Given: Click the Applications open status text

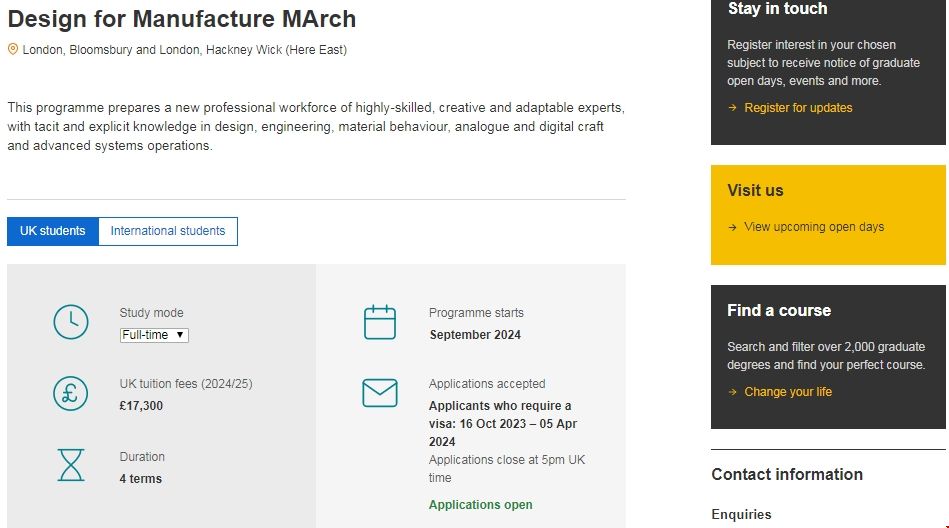Looking at the screenshot, I should [x=481, y=505].
